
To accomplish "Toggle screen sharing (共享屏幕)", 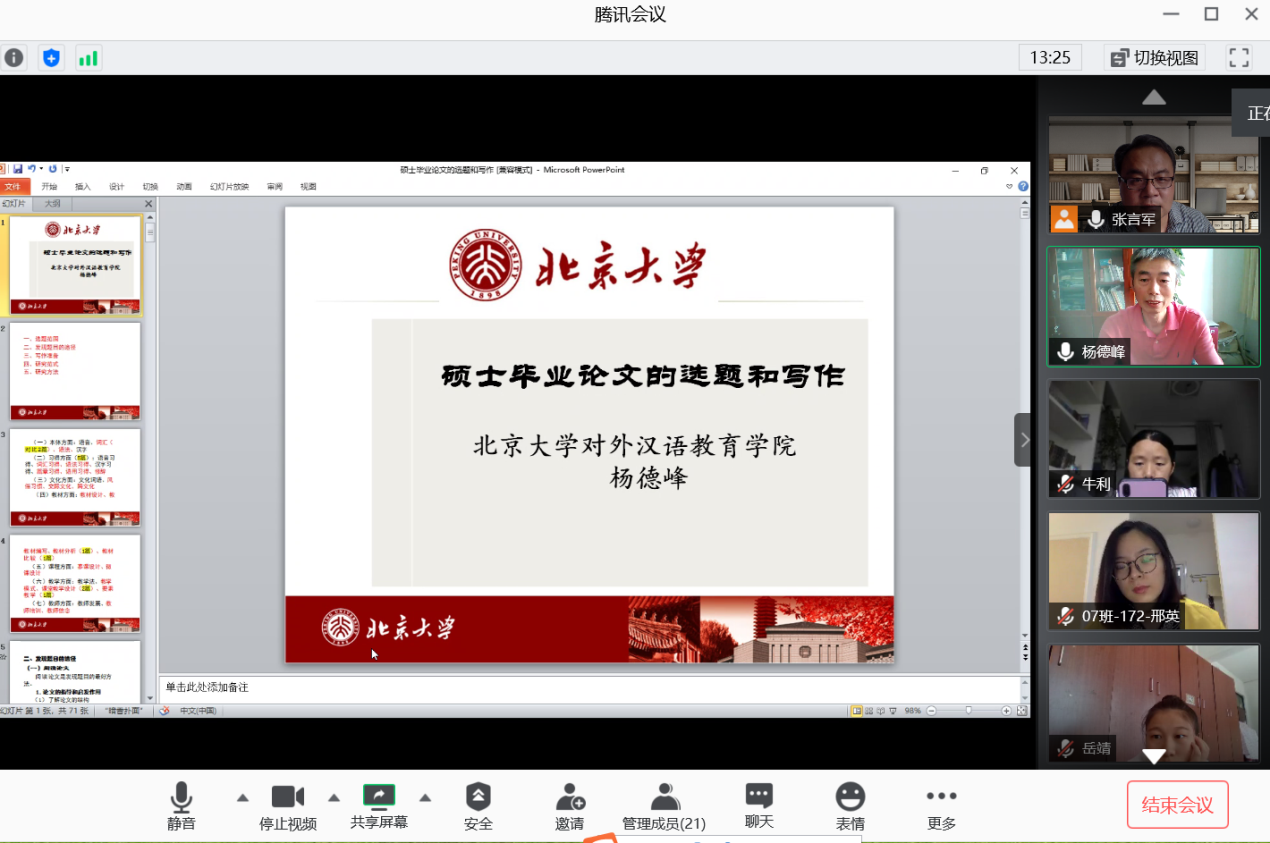I will [x=379, y=805].
